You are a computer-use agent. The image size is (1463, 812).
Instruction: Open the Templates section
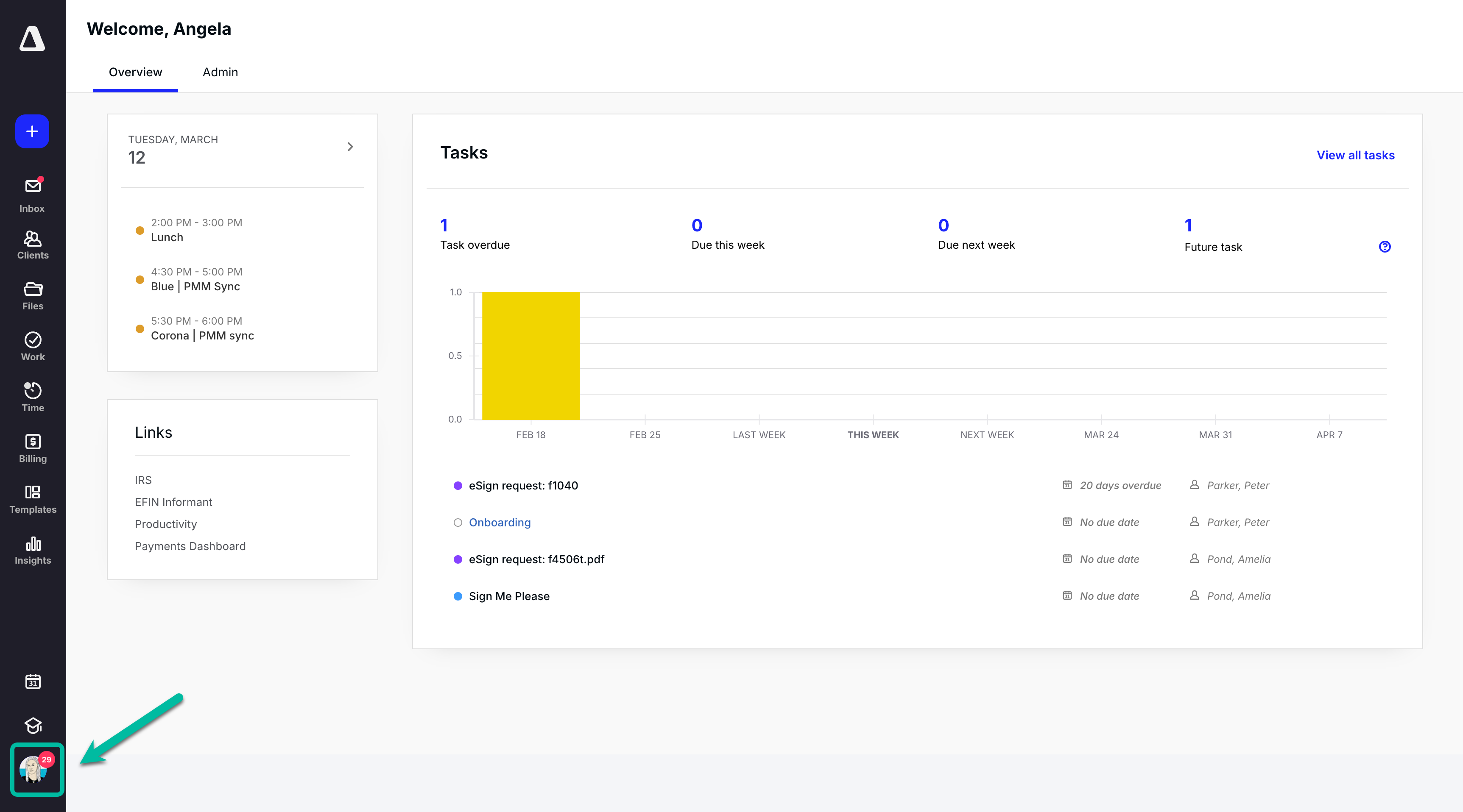32,499
